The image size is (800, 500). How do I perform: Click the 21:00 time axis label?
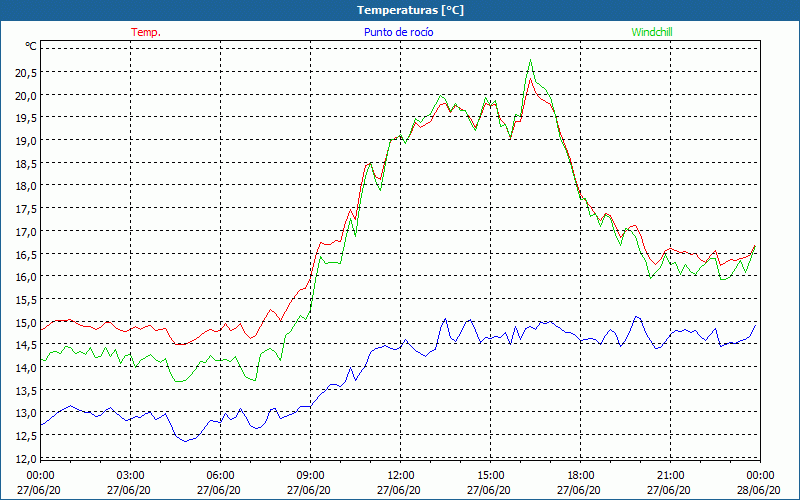tap(670, 476)
